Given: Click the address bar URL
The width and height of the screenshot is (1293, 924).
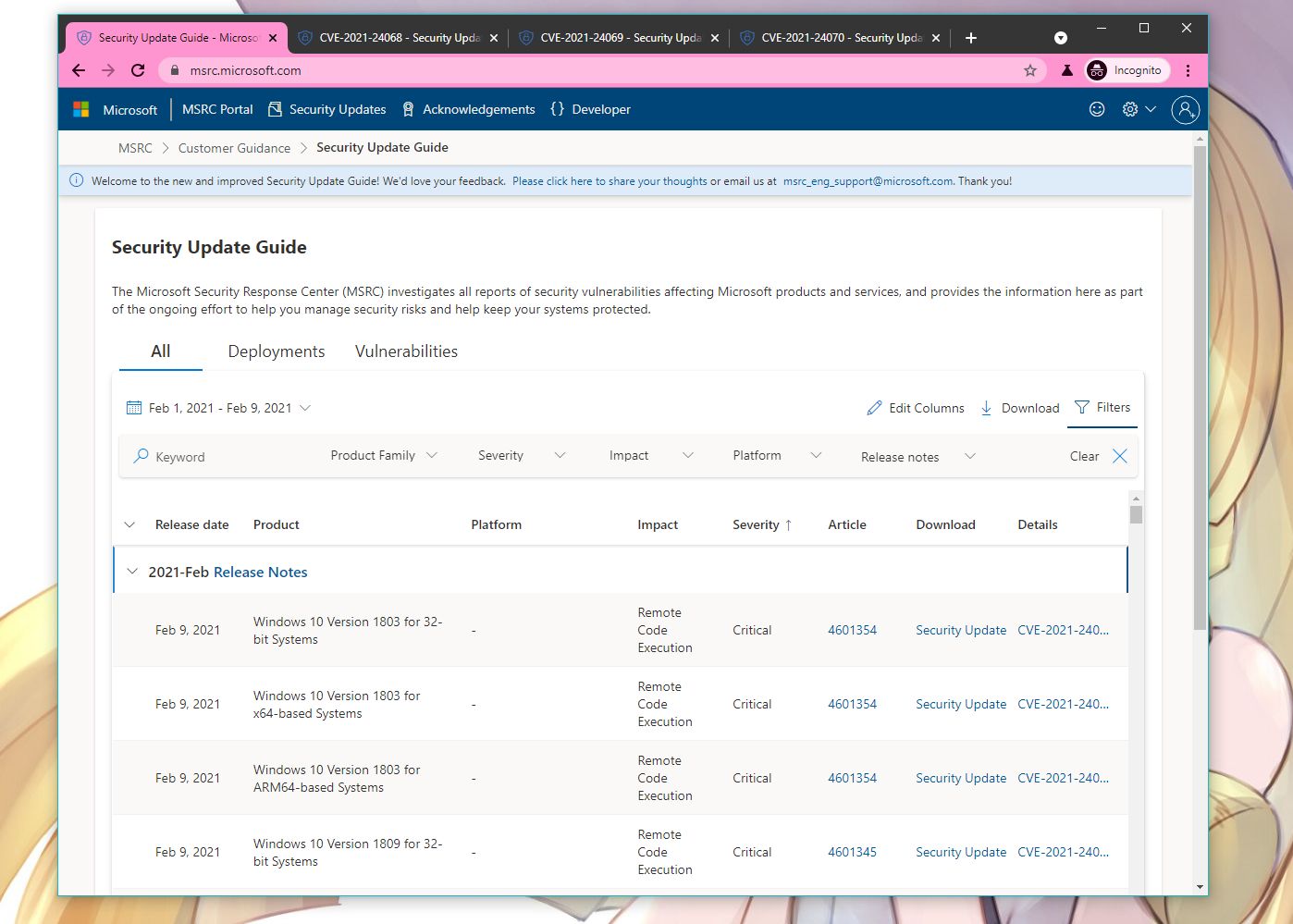Looking at the screenshot, I should pyautogui.click(x=245, y=70).
